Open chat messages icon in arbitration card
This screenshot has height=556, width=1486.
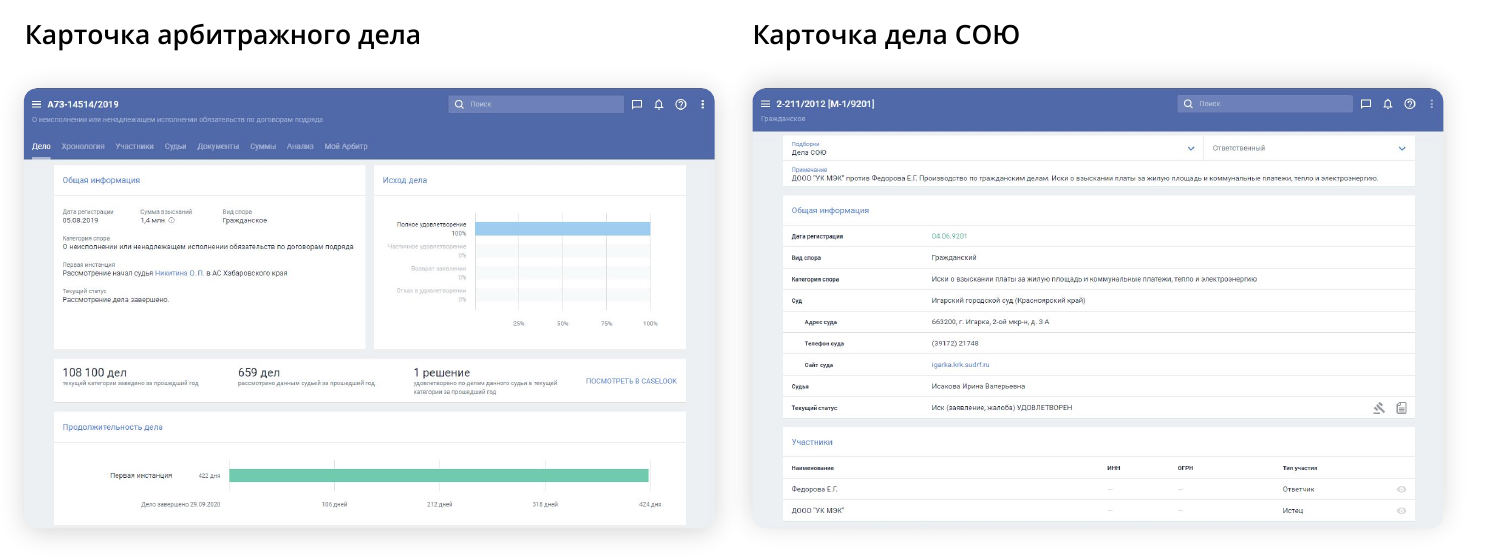coord(637,104)
